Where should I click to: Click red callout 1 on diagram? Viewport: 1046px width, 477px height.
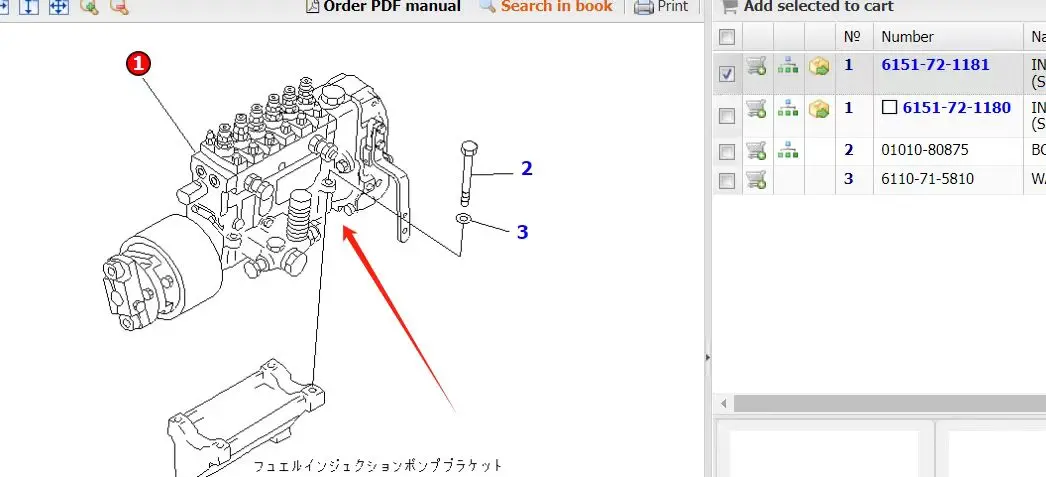139,64
